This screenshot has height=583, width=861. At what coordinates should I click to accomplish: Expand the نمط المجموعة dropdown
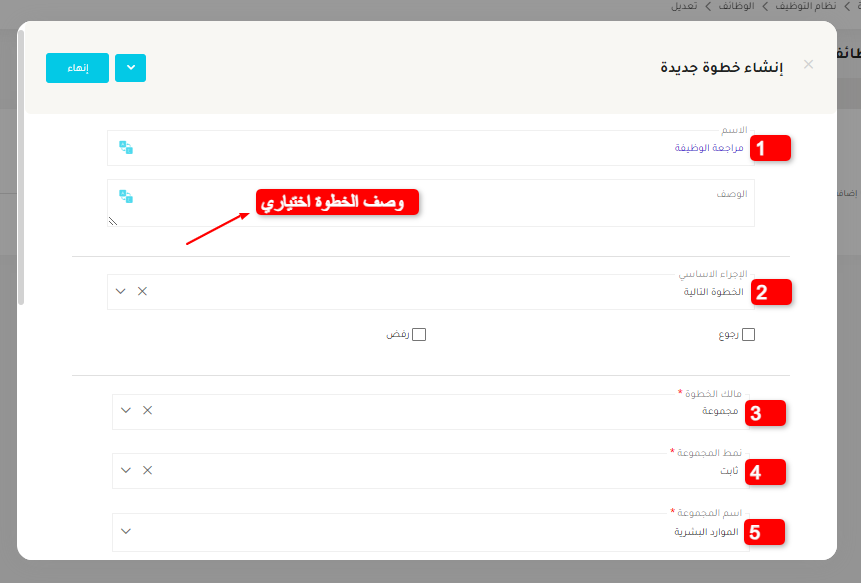125,470
